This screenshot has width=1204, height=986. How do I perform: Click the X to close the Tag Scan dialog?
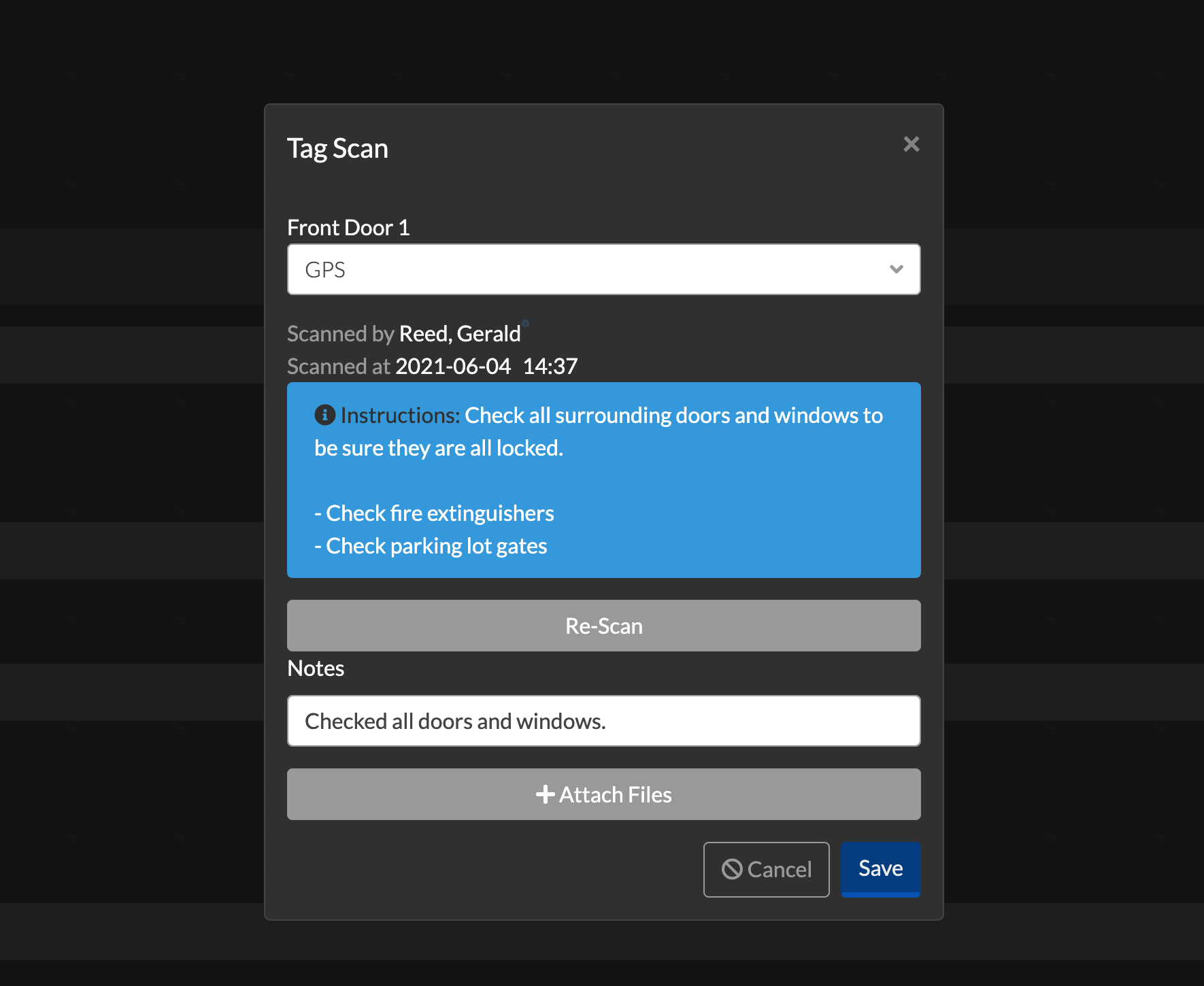coord(912,144)
